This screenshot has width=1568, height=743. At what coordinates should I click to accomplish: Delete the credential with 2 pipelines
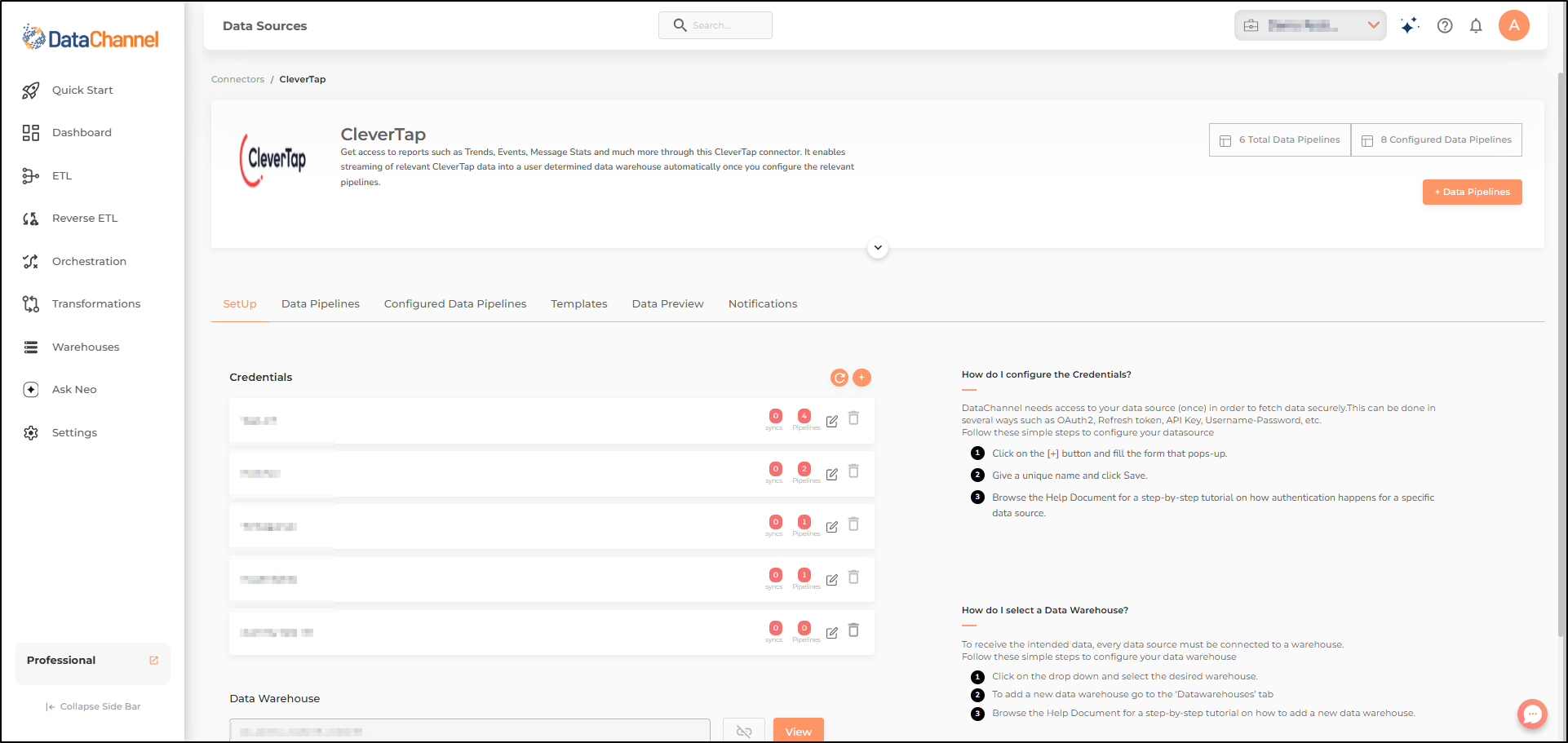click(853, 471)
